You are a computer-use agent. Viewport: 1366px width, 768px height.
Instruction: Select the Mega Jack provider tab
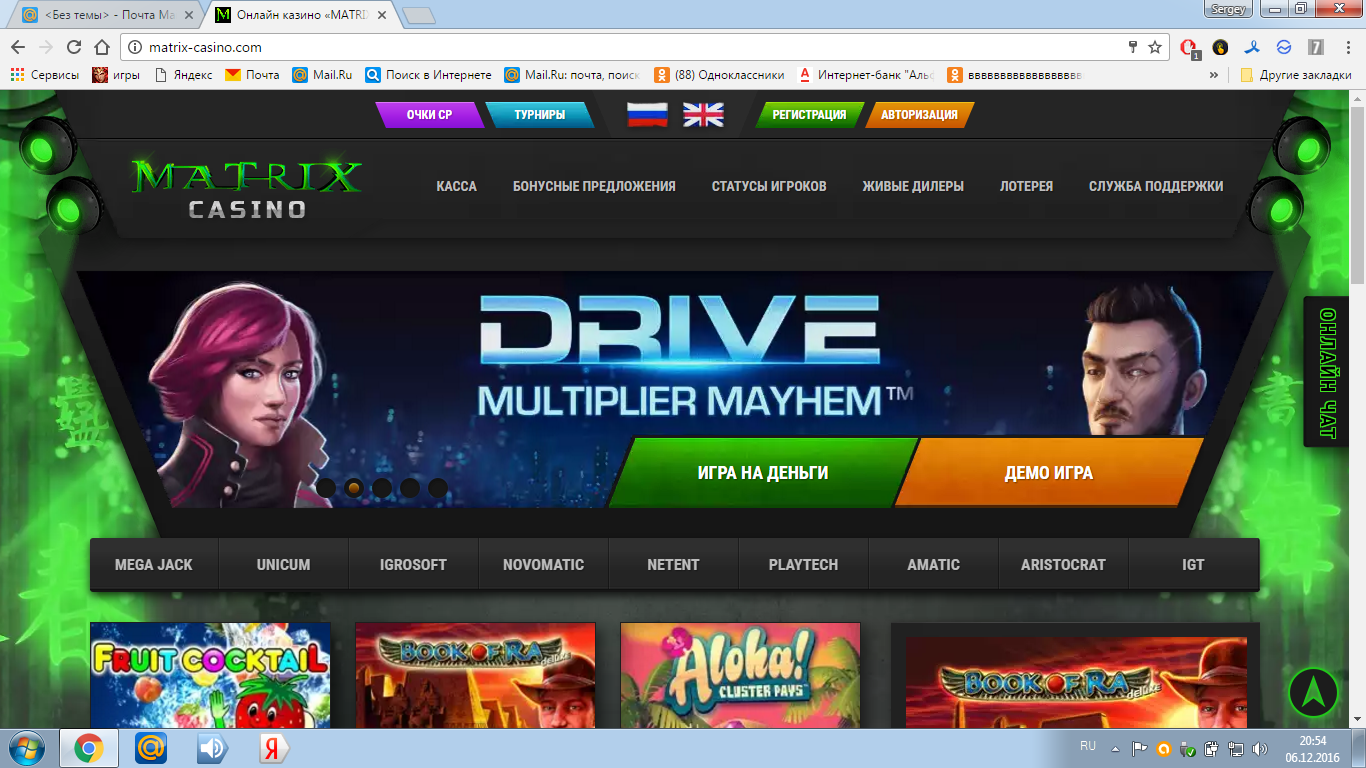click(154, 565)
